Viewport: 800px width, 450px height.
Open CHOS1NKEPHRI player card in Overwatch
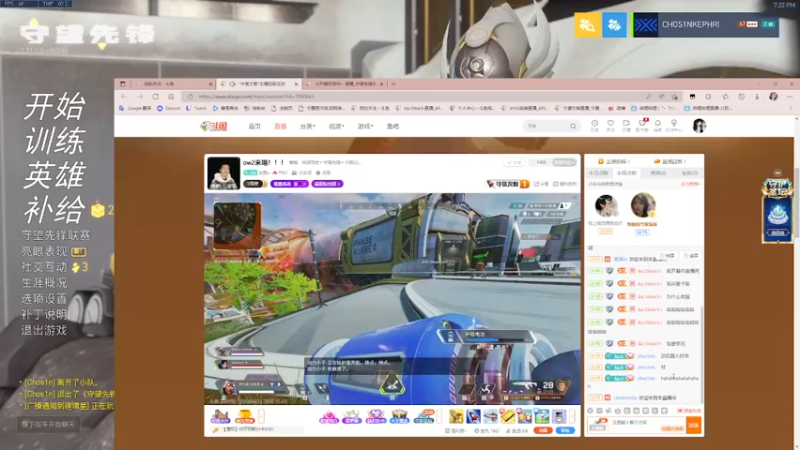[x=706, y=24]
